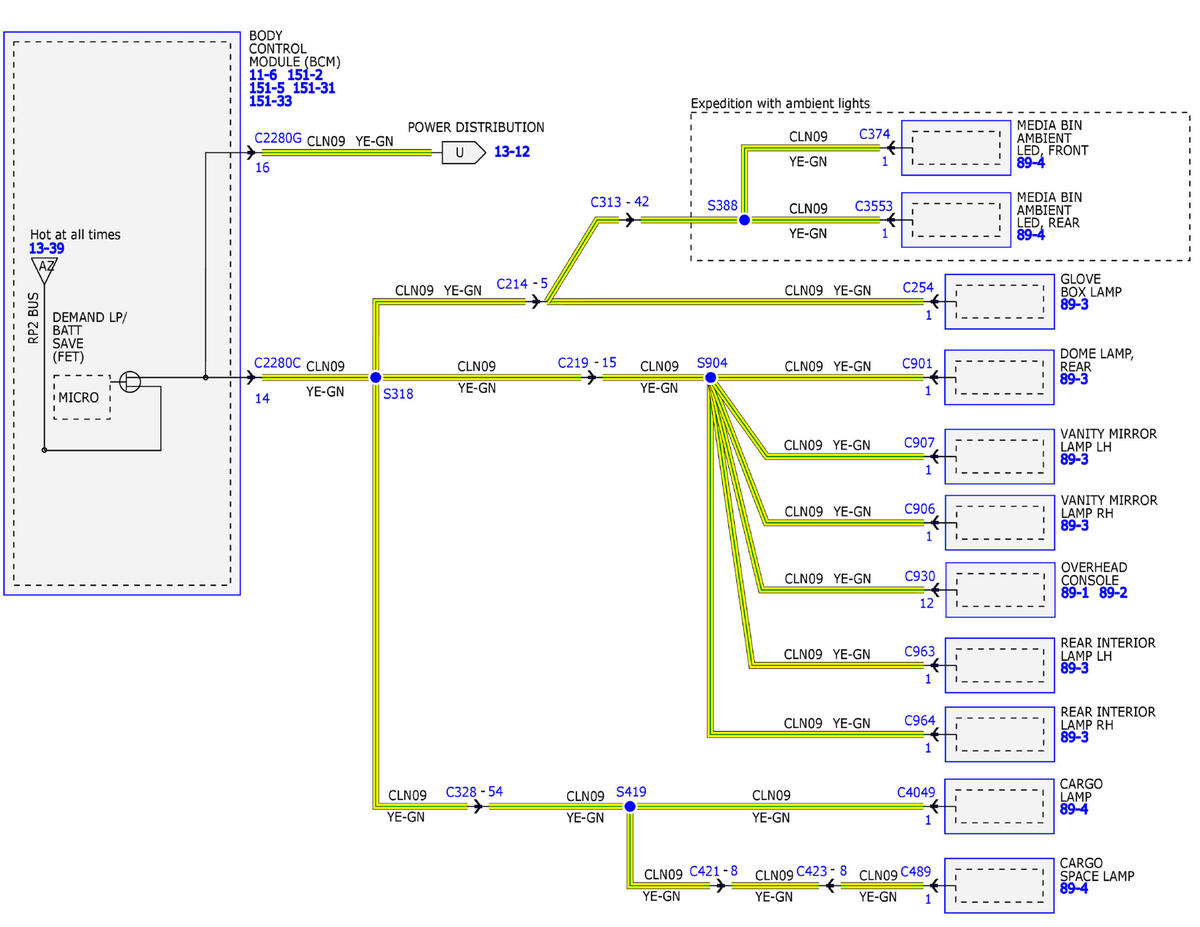Select the S388 splice junction

(x=743, y=219)
